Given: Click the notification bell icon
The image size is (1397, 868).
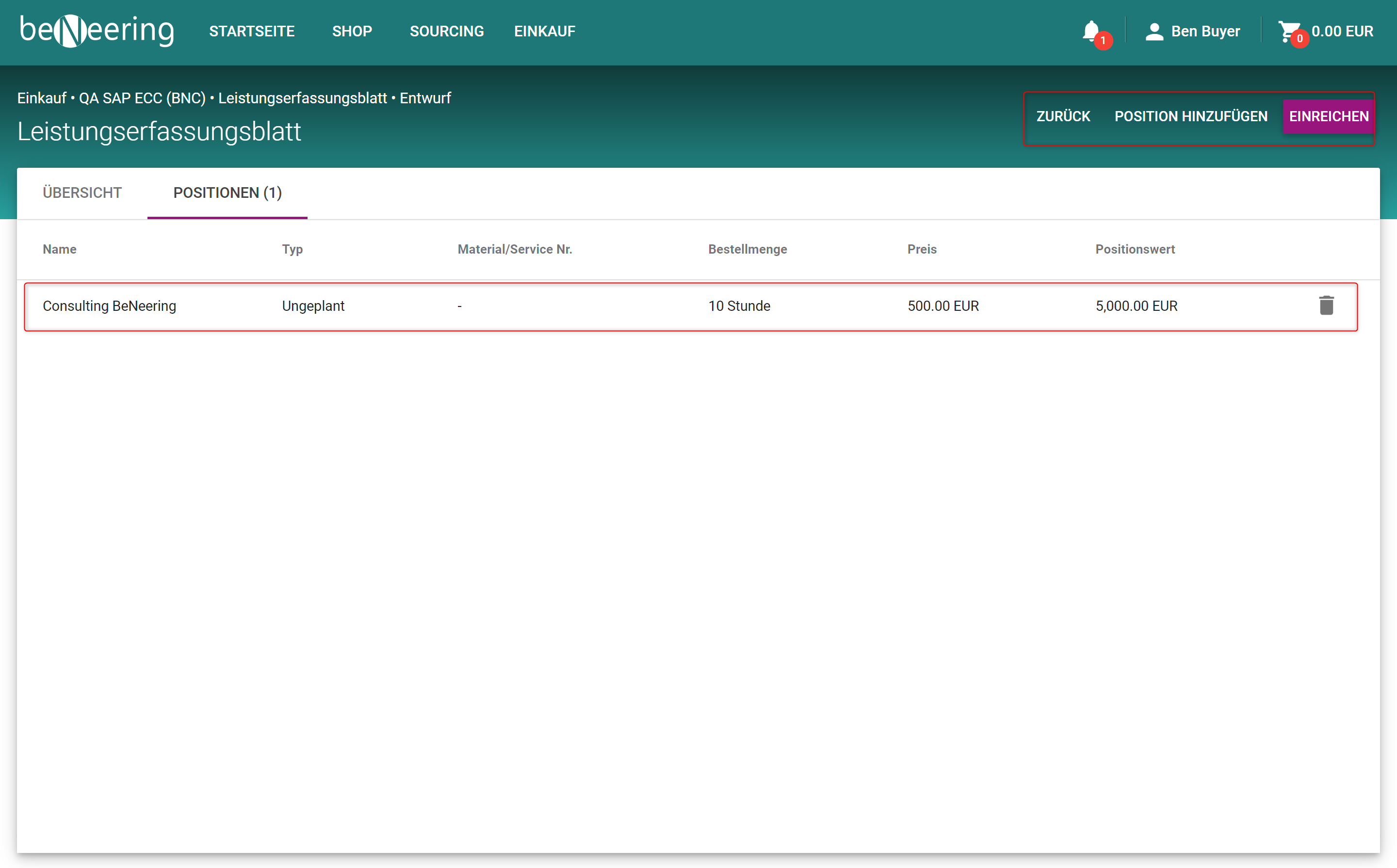Looking at the screenshot, I should [1091, 31].
